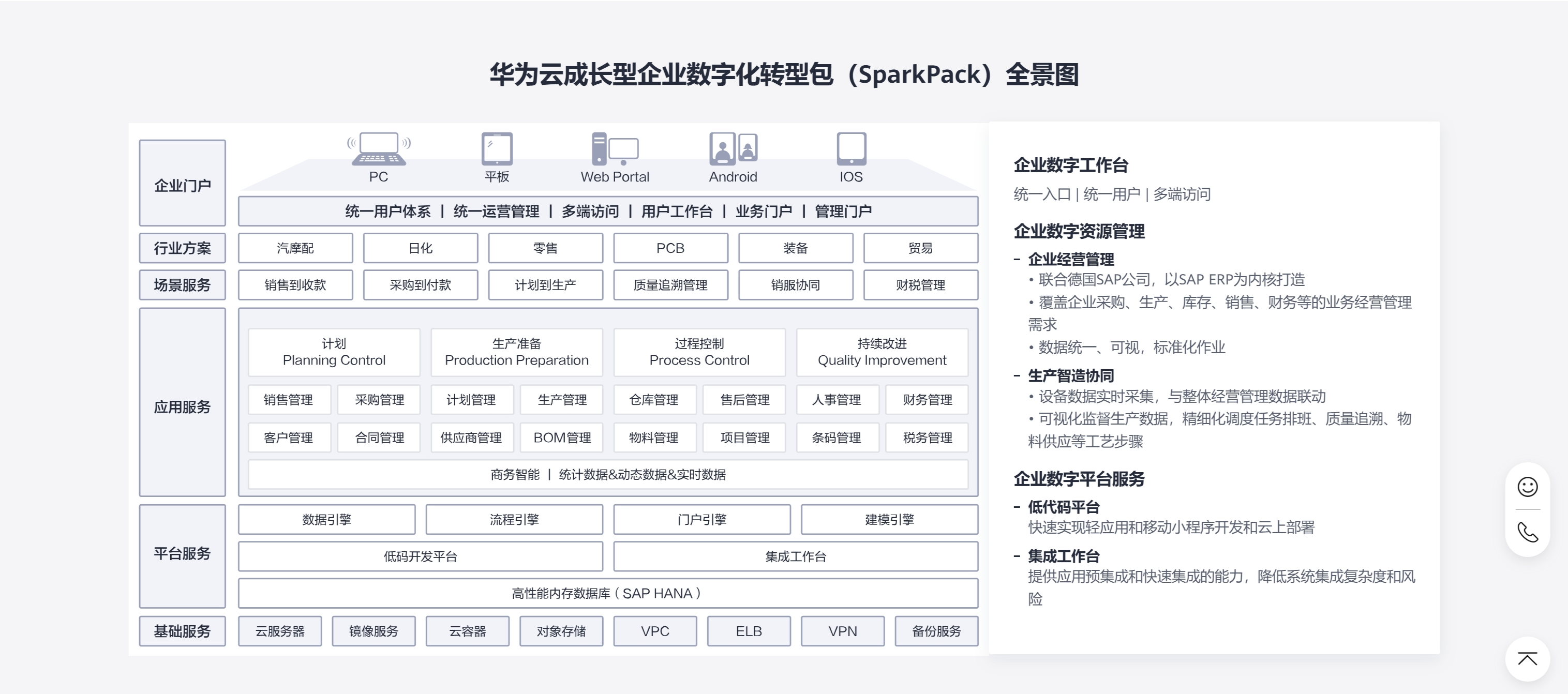Viewport: 1568px width, 694px height.
Task: Select the 应用服务 category box
Action: point(182,402)
